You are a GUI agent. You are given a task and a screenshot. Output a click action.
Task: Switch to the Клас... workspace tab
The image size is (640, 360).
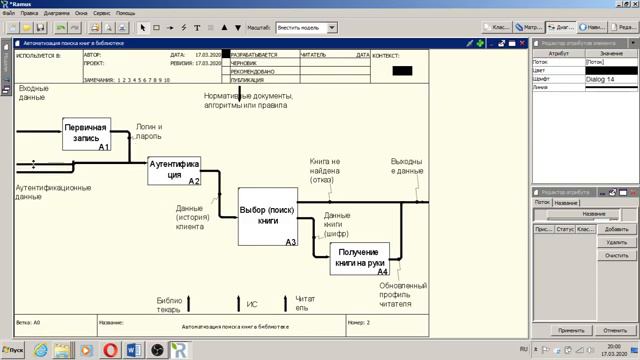tap(496, 27)
